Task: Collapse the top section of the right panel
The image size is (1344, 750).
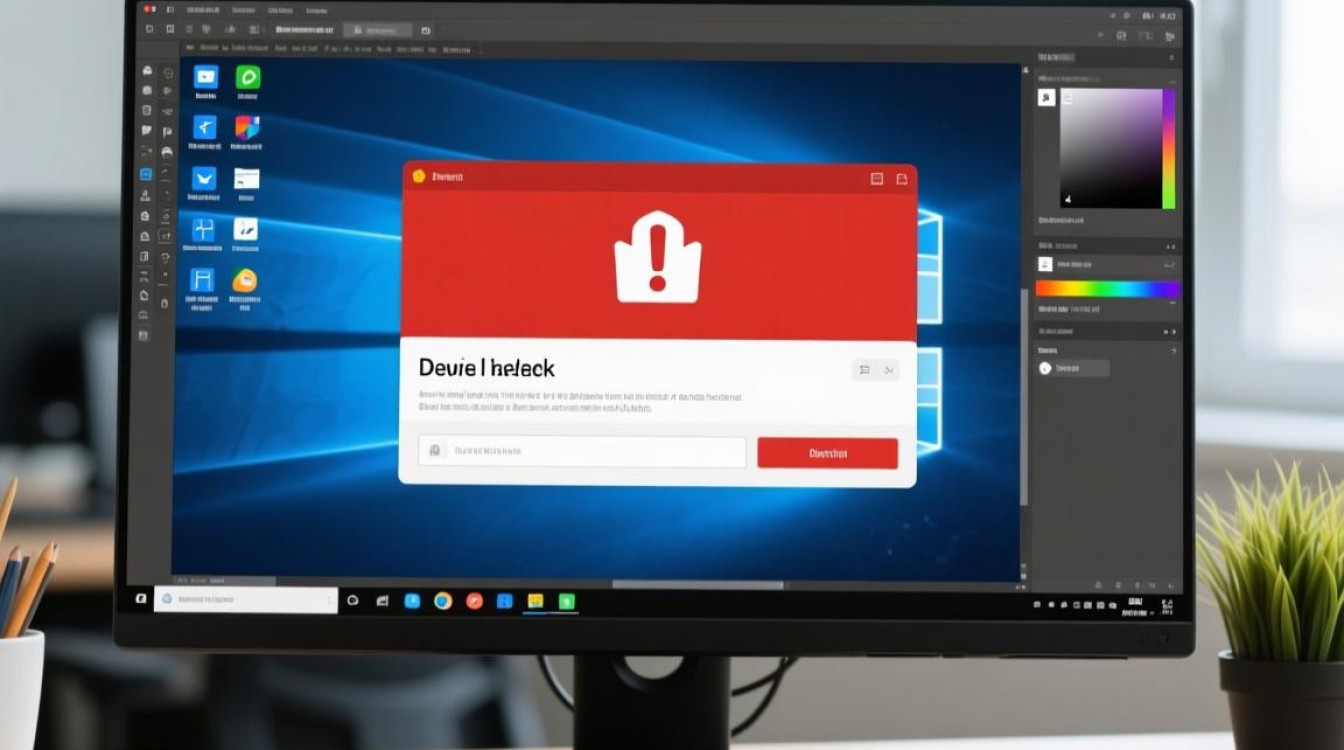Action: click(x=1171, y=59)
